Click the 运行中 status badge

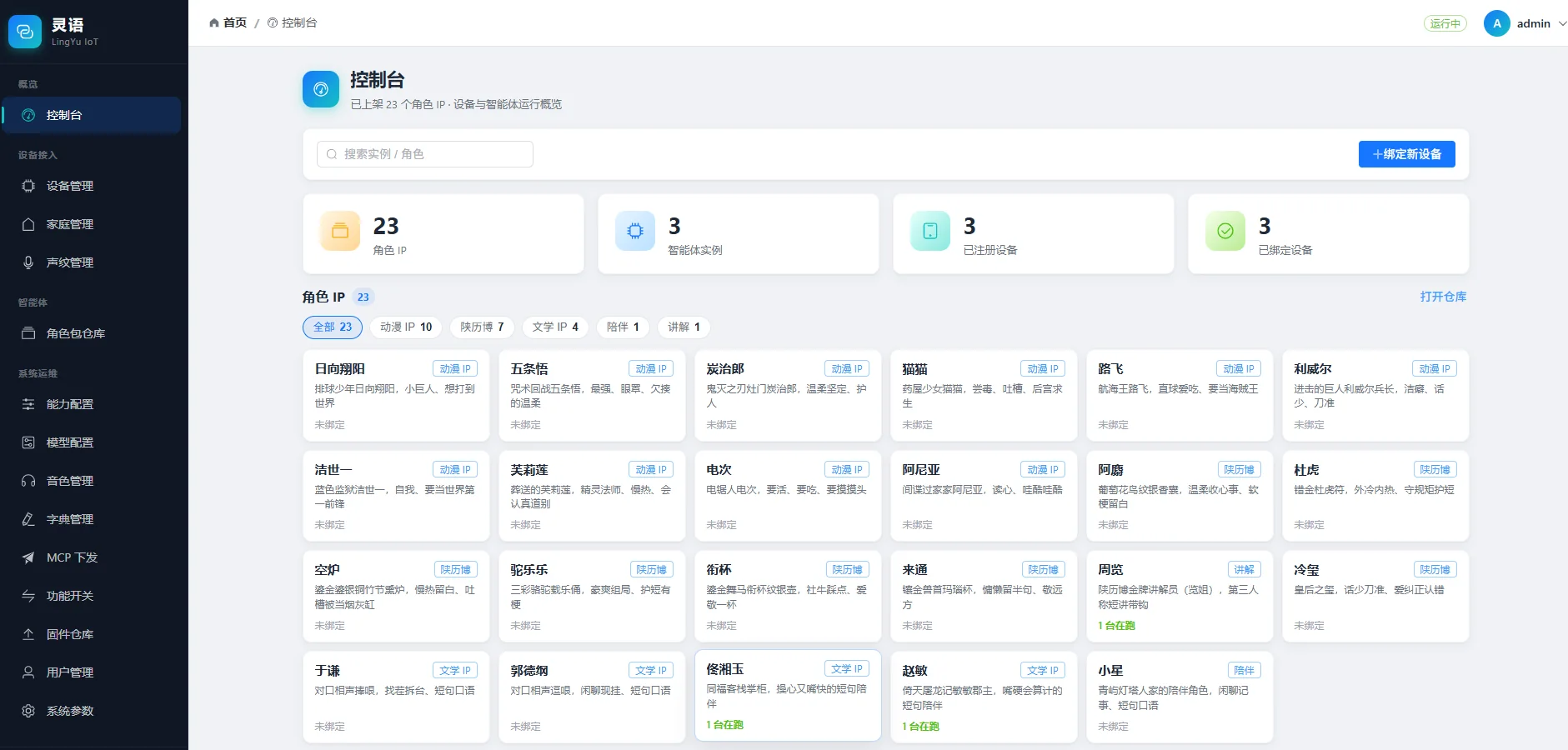(1445, 23)
